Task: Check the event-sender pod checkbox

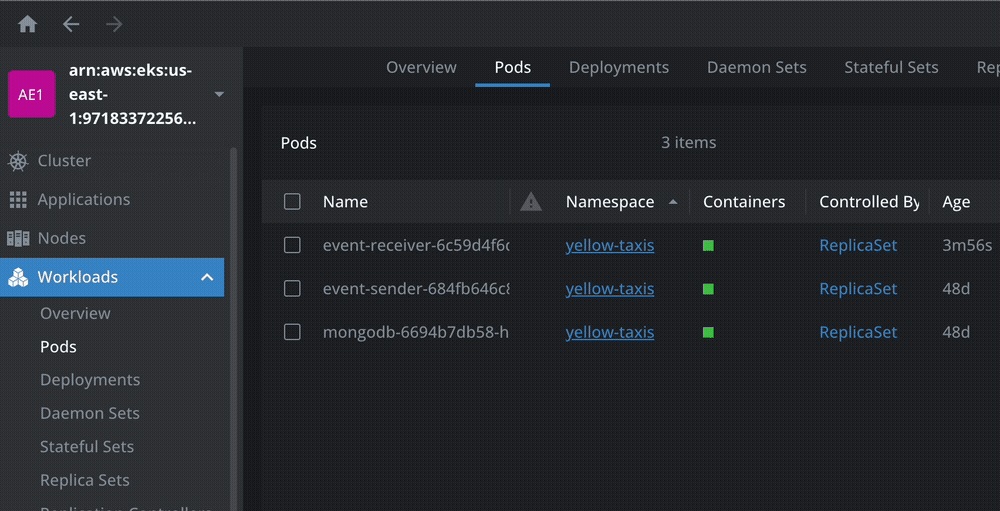Action: [x=292, y=288]
